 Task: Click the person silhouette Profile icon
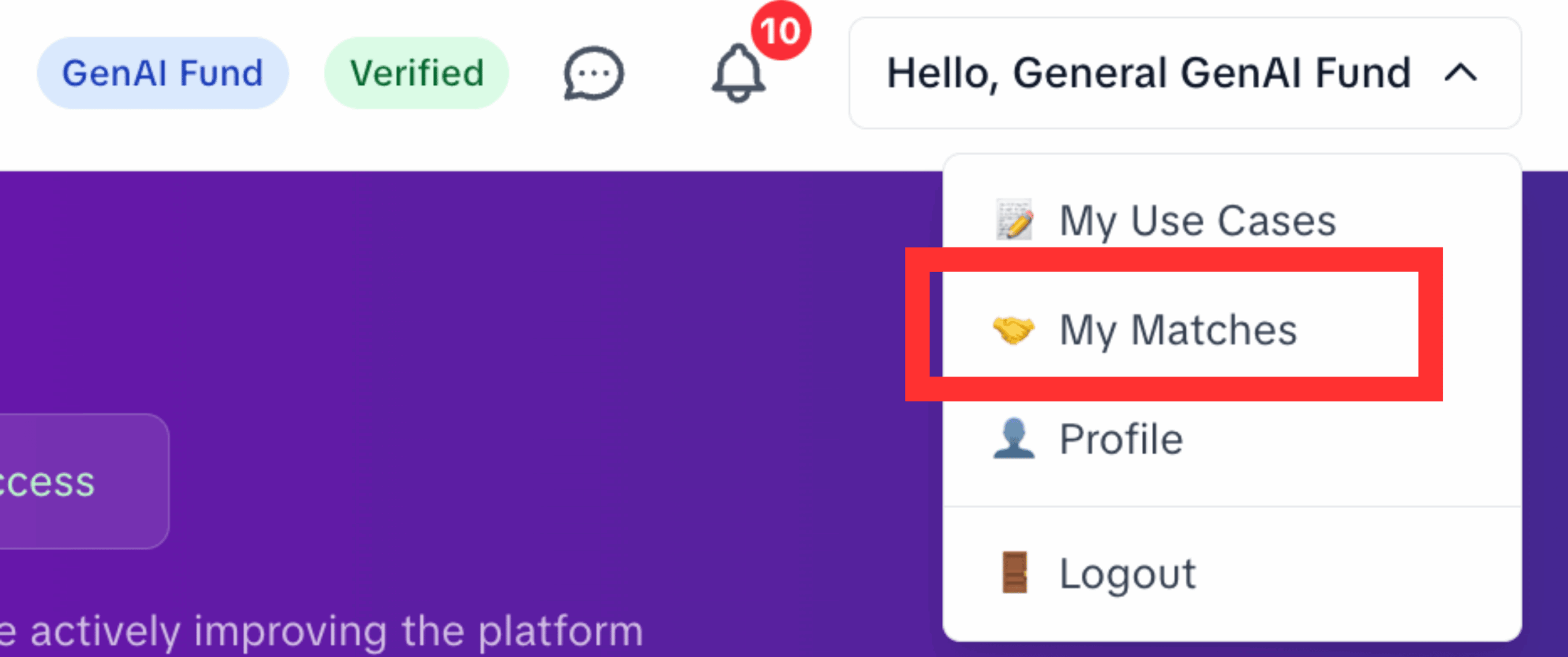1013,439
